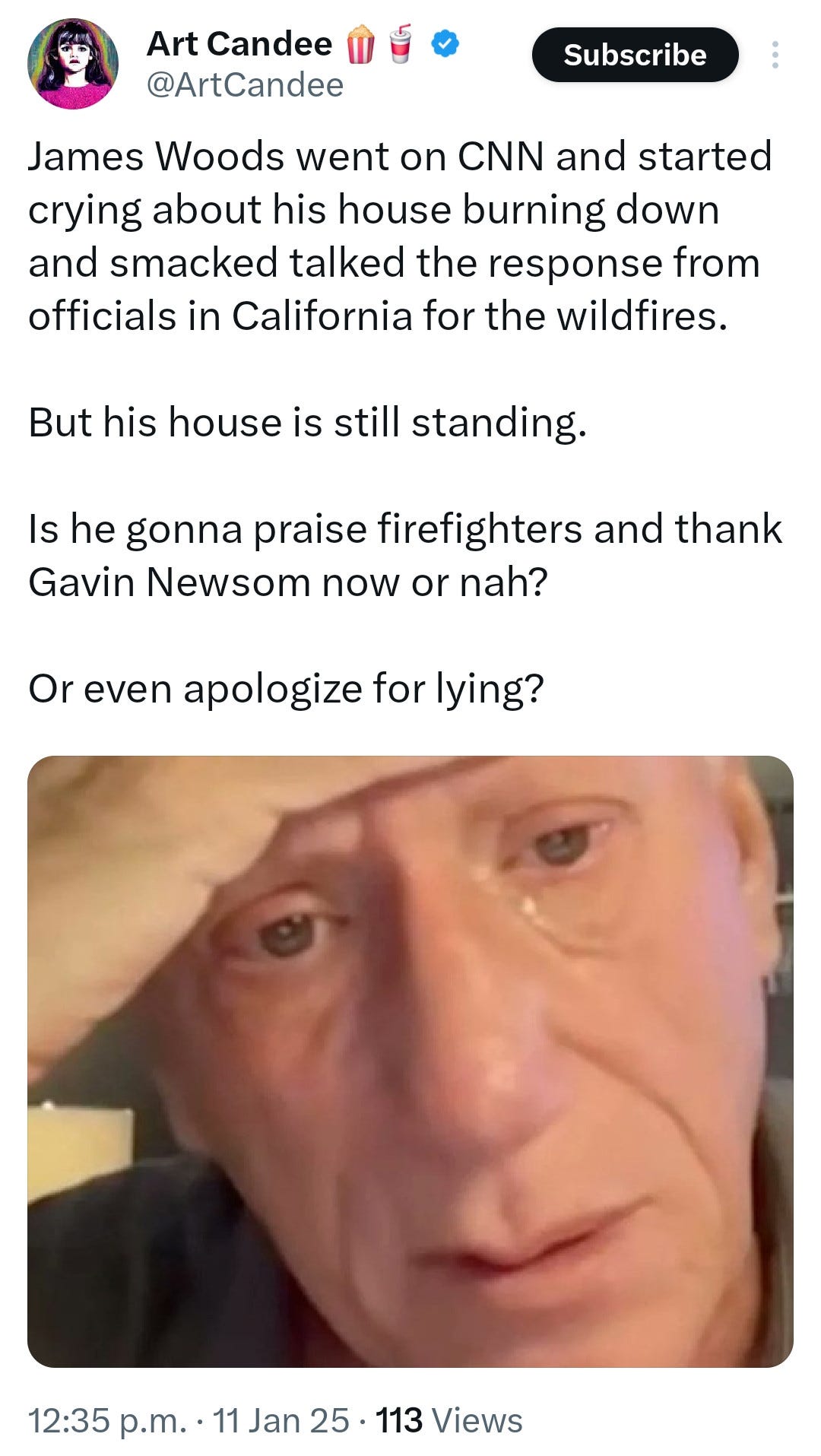821x1456 pixels.
Task: Click the line 'Or even apologize for lying?'
Action: (287, 690)
